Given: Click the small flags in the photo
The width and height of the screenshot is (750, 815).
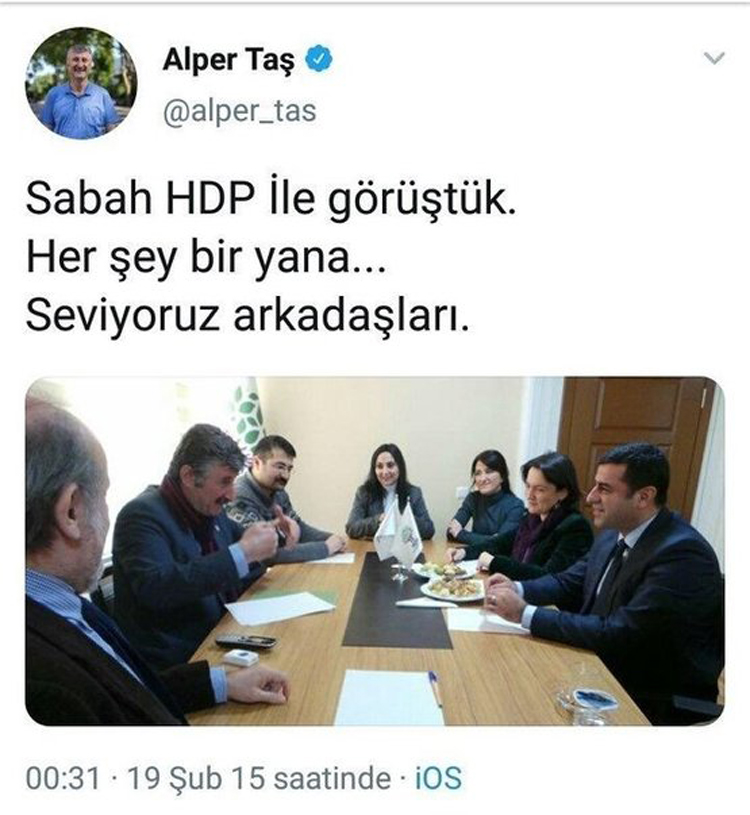Looking at the screenshot, I should (x=398, y=531).
